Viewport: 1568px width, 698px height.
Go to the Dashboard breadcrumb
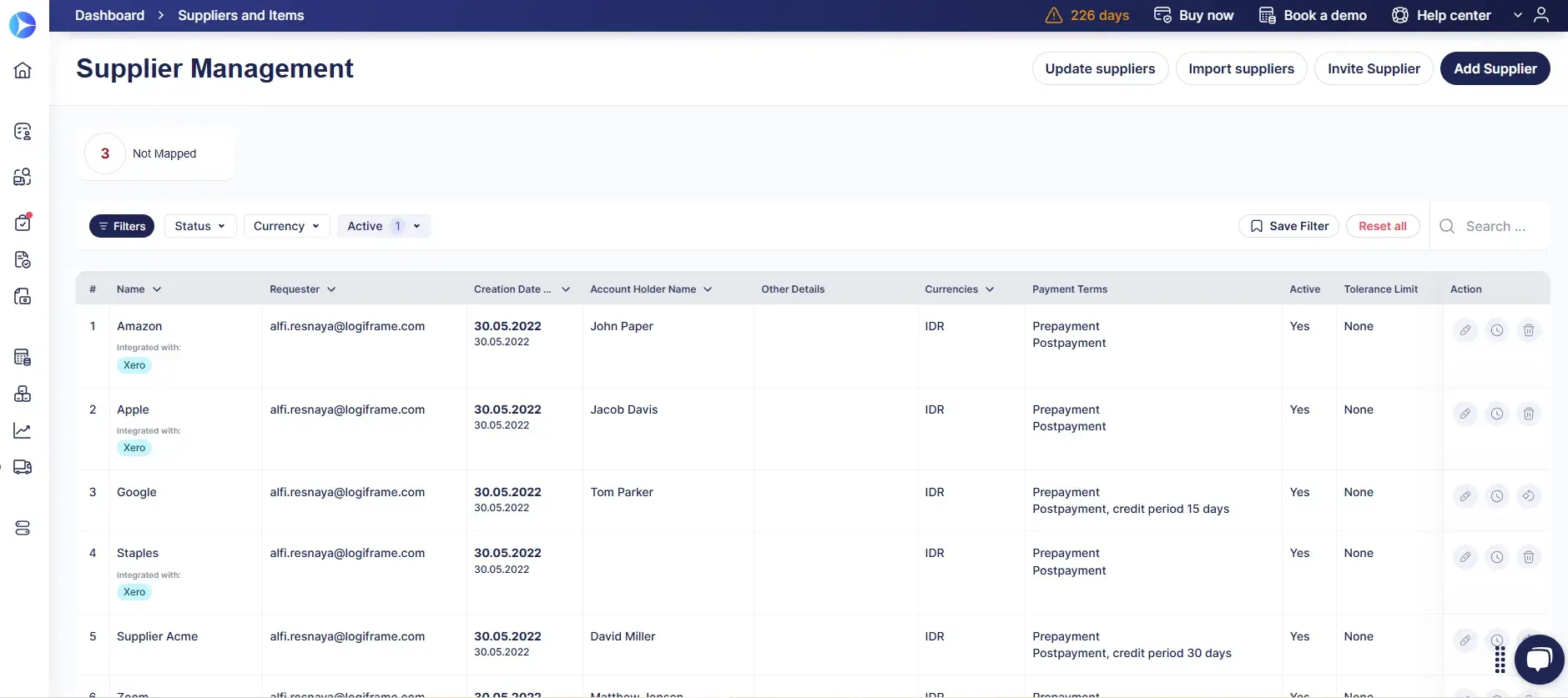click(109, 15)
